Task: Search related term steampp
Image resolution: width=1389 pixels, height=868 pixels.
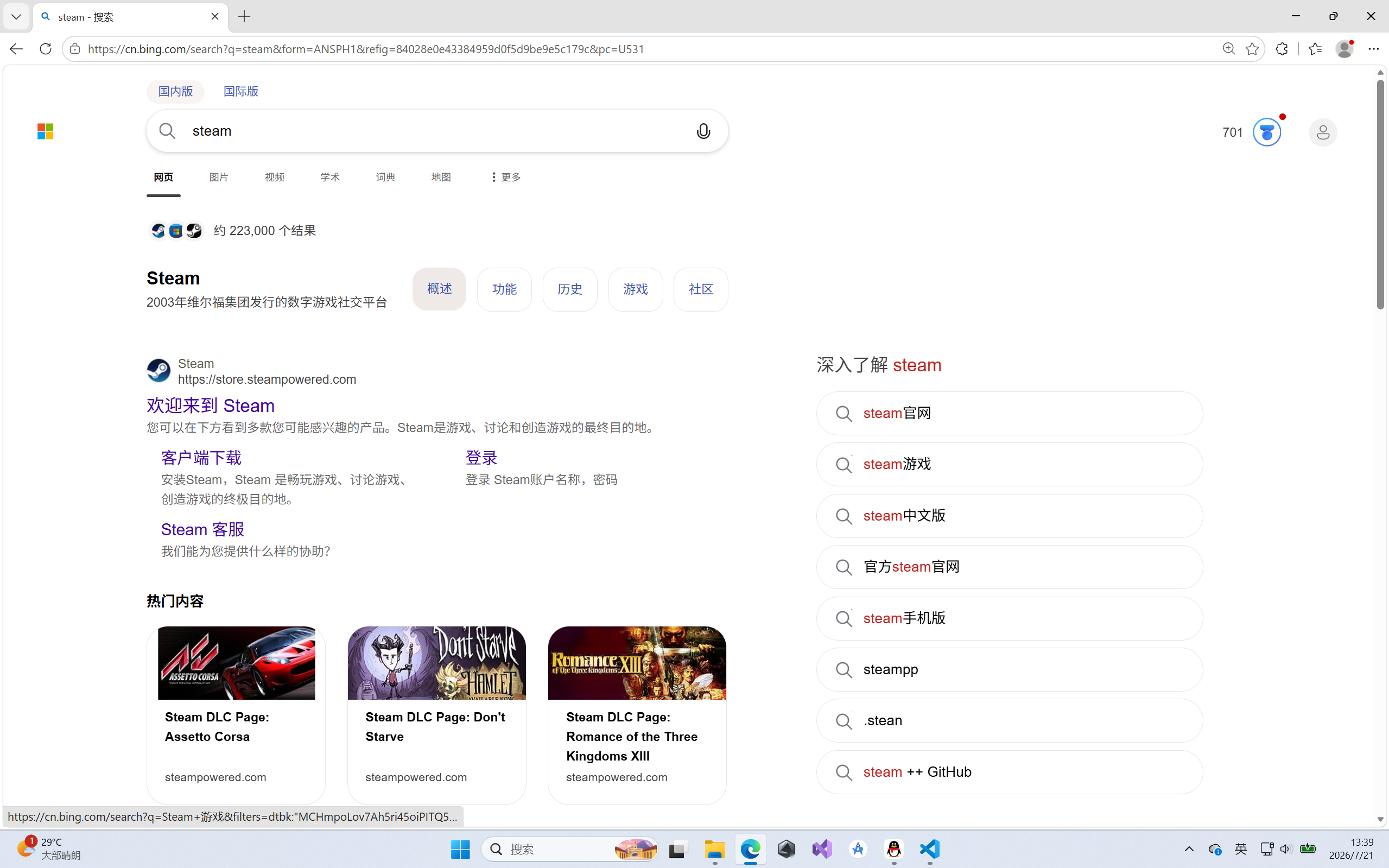Action: click(x=1010, y=669)
